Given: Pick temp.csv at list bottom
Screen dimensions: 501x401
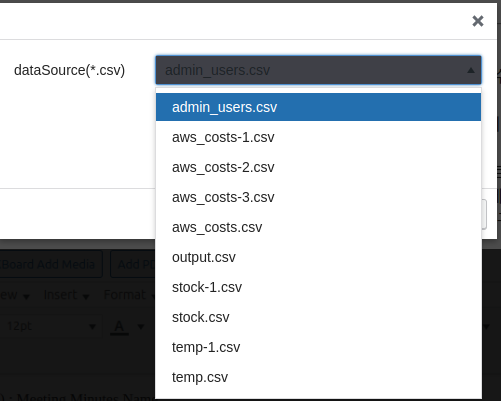Looking at the screenshot, I should tap(318, 377).
